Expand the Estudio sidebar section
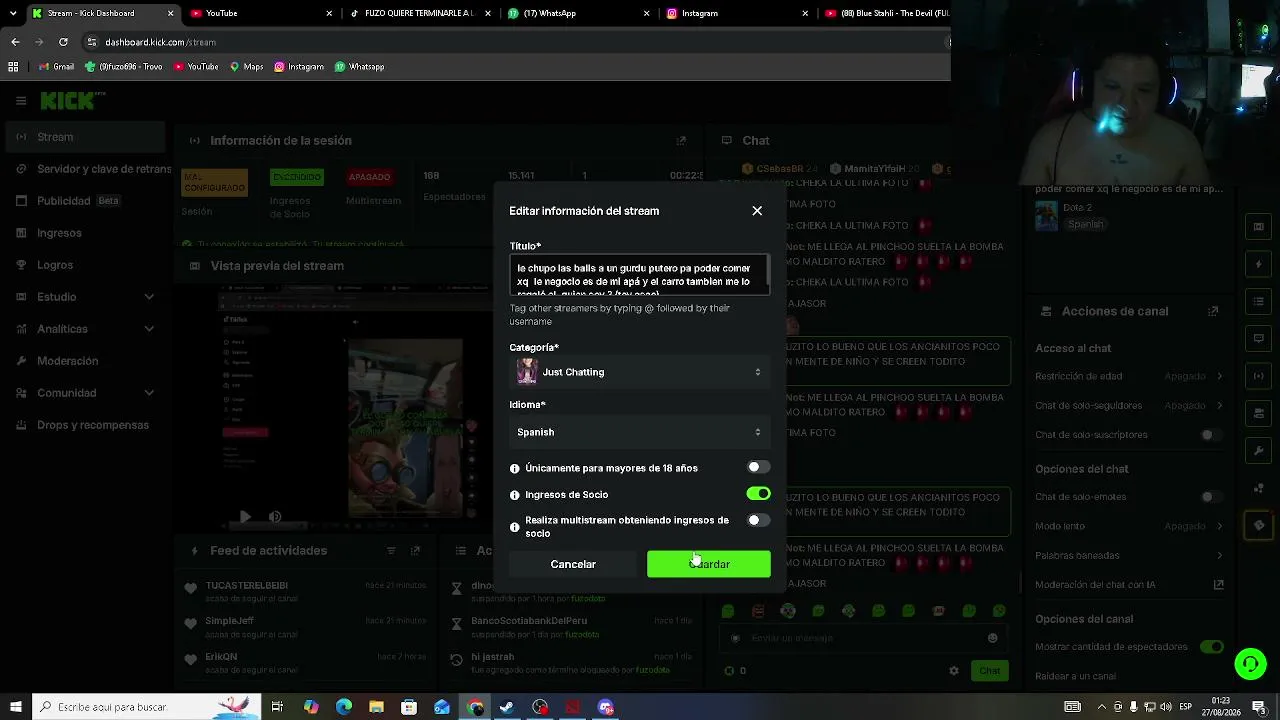The image size is (1280, 720). coord(85,297)
